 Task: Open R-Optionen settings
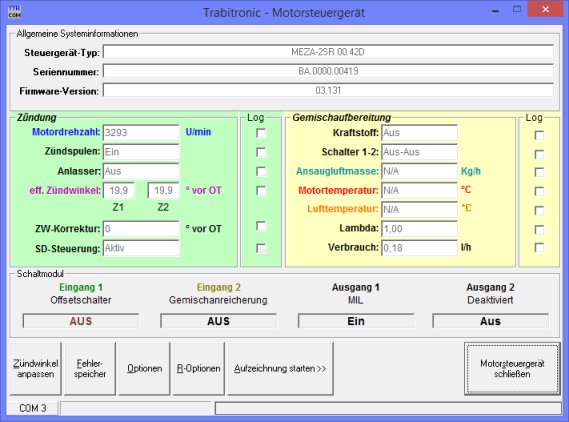click(x=199, y=368)
